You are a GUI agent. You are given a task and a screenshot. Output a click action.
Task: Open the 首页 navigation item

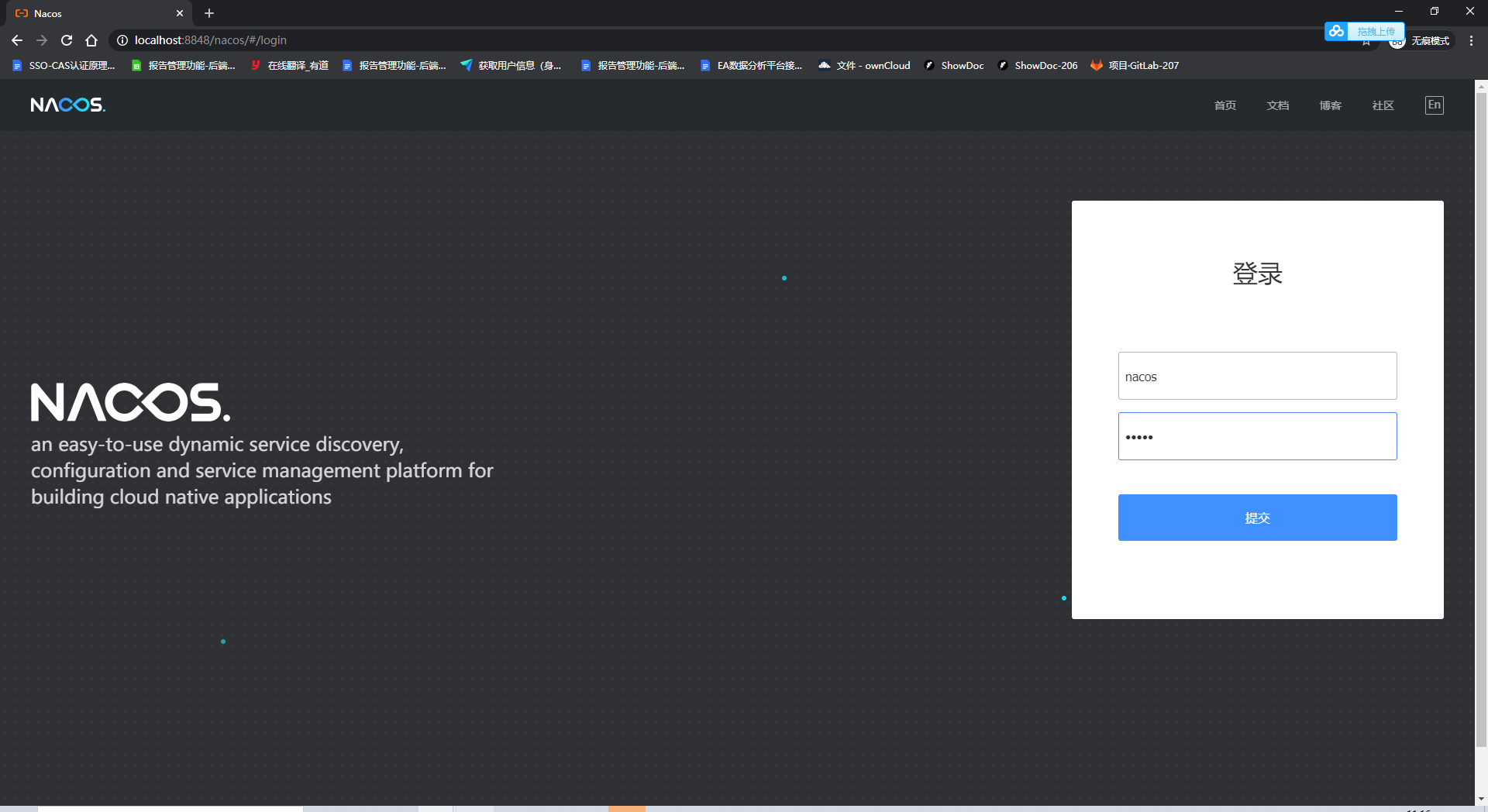pyautogui.click(x=1225, y=105)
